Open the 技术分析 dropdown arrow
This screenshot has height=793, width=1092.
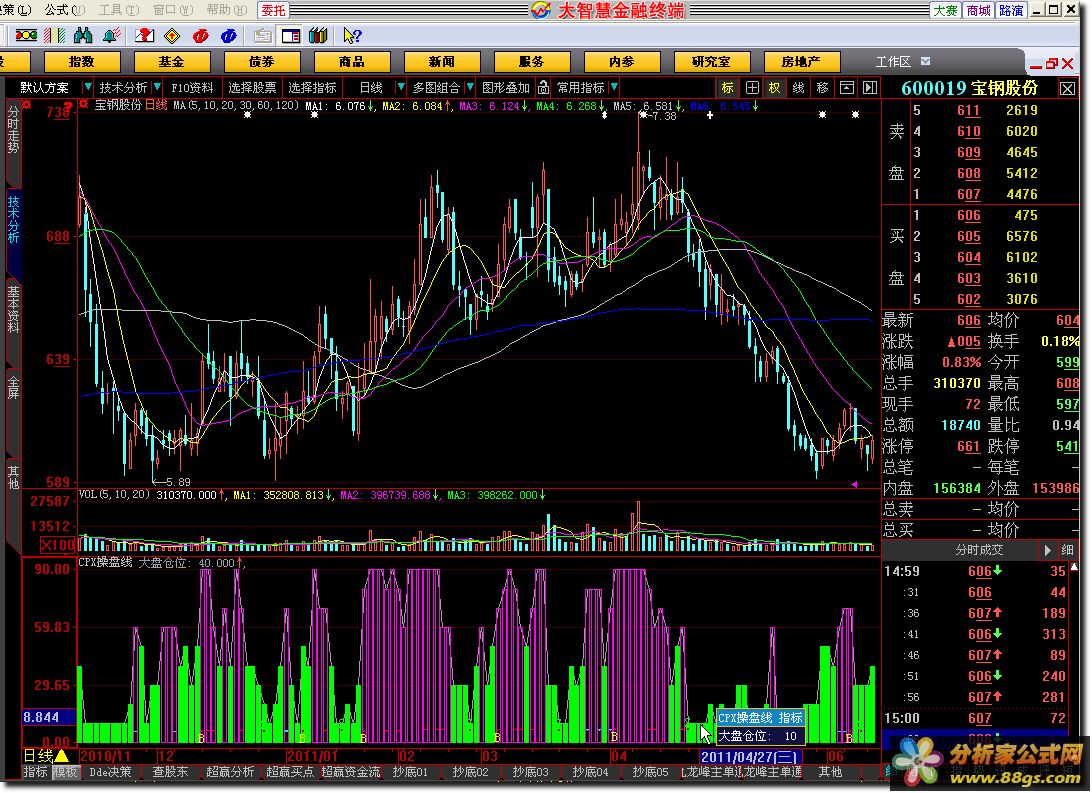(x=157, y=88)
